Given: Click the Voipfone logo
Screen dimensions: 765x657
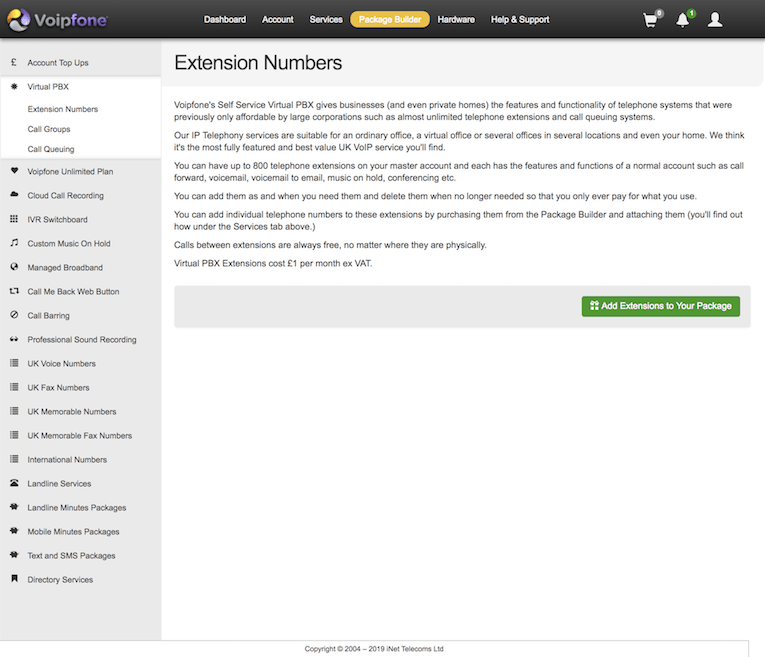Looking at the screenshot, I should (x=57, y=20).
